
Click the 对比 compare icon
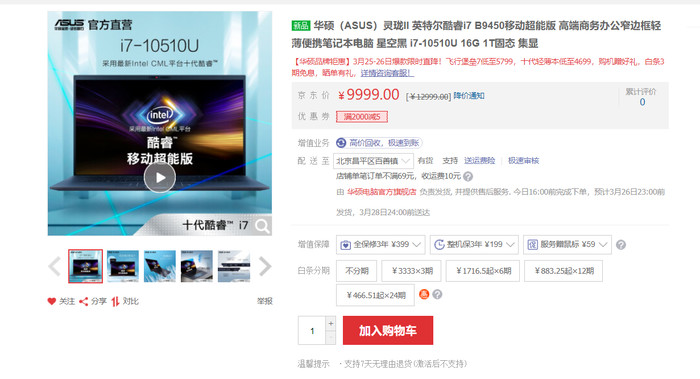point(115,302)
